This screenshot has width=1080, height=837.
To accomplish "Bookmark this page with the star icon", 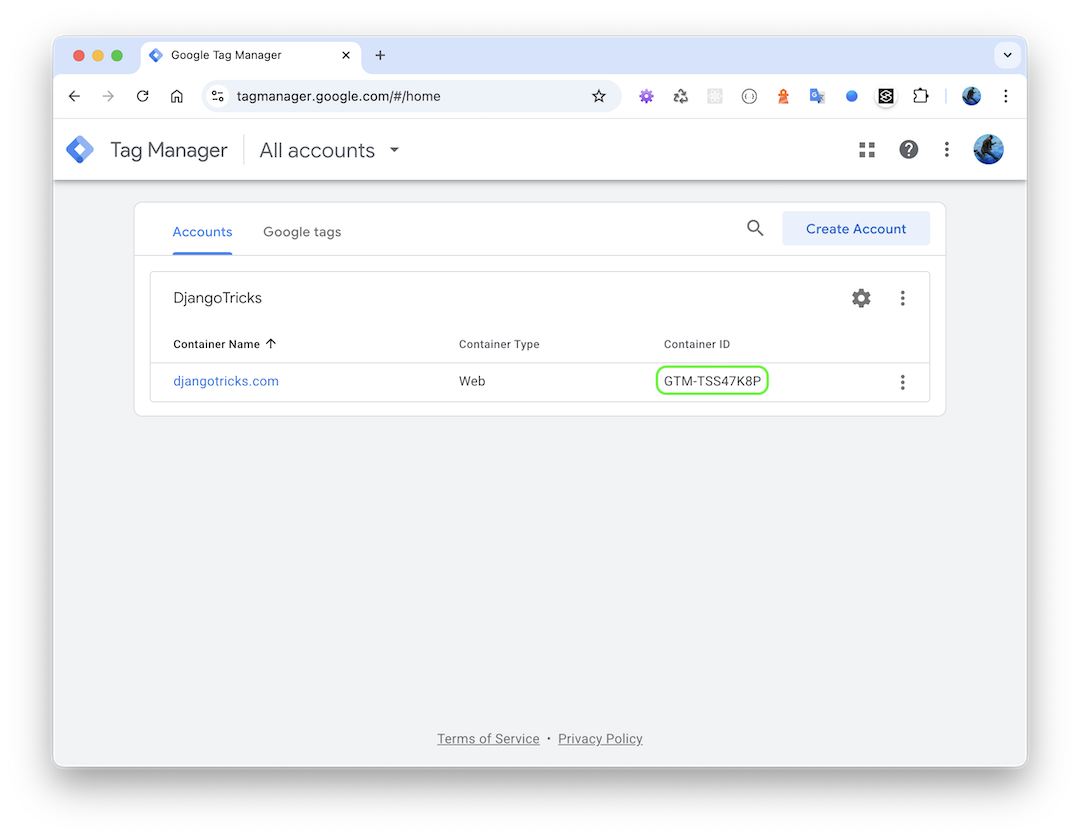I will pos(599,96).
